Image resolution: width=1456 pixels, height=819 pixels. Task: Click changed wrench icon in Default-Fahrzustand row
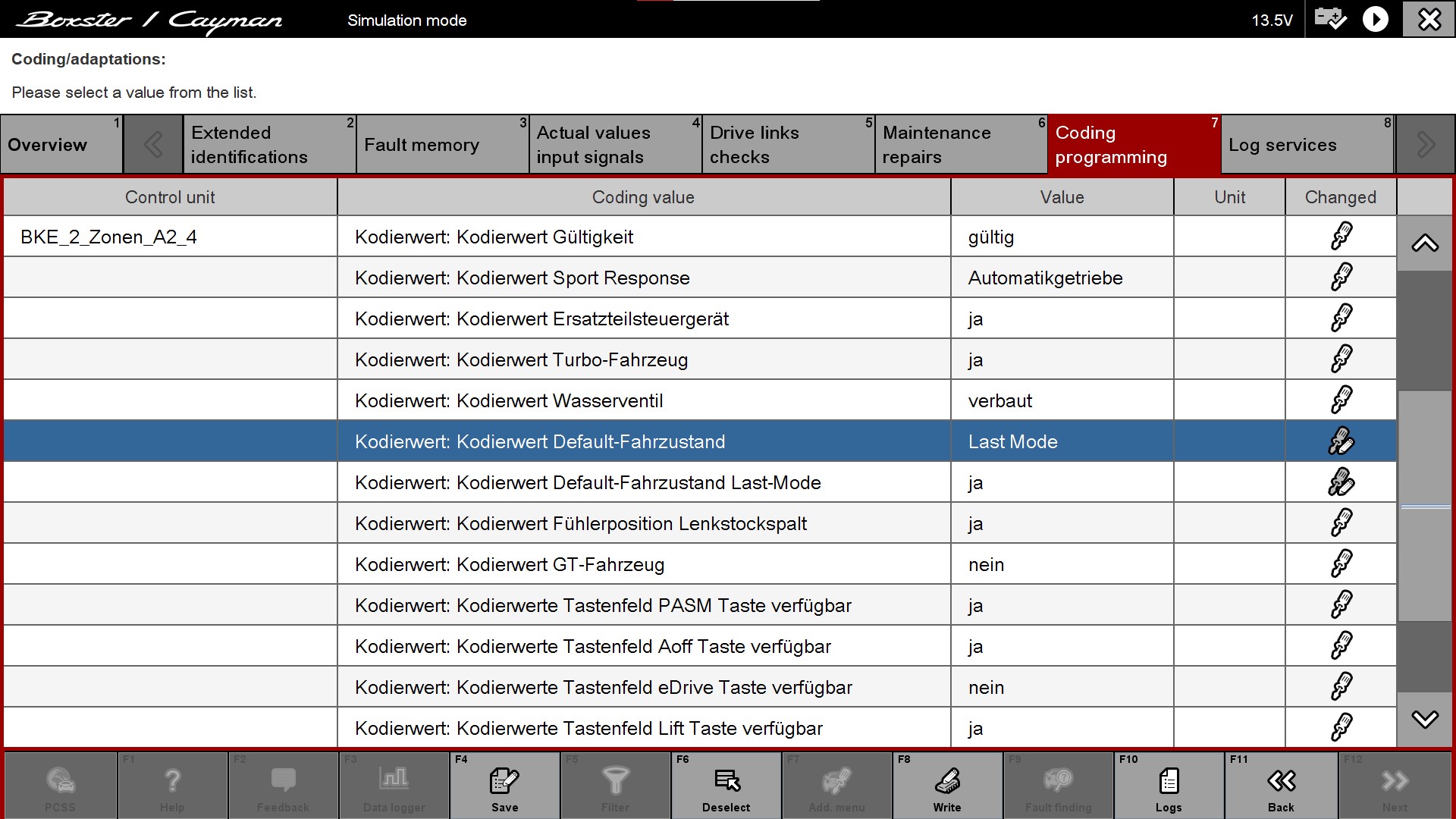tap(1341, 441)
